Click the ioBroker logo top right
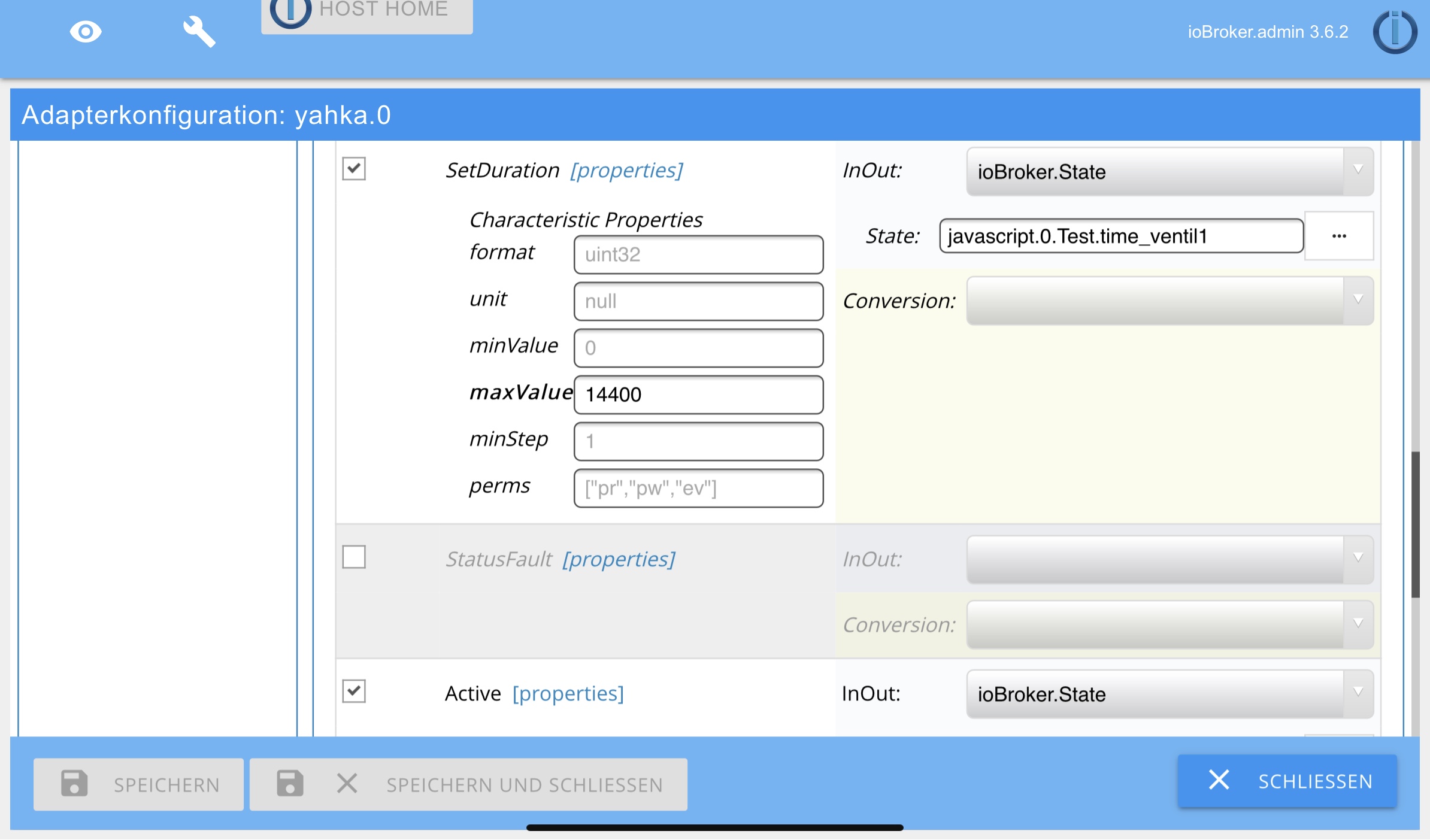Viewport: 1430px width, 840px height. coord(1395,31)
